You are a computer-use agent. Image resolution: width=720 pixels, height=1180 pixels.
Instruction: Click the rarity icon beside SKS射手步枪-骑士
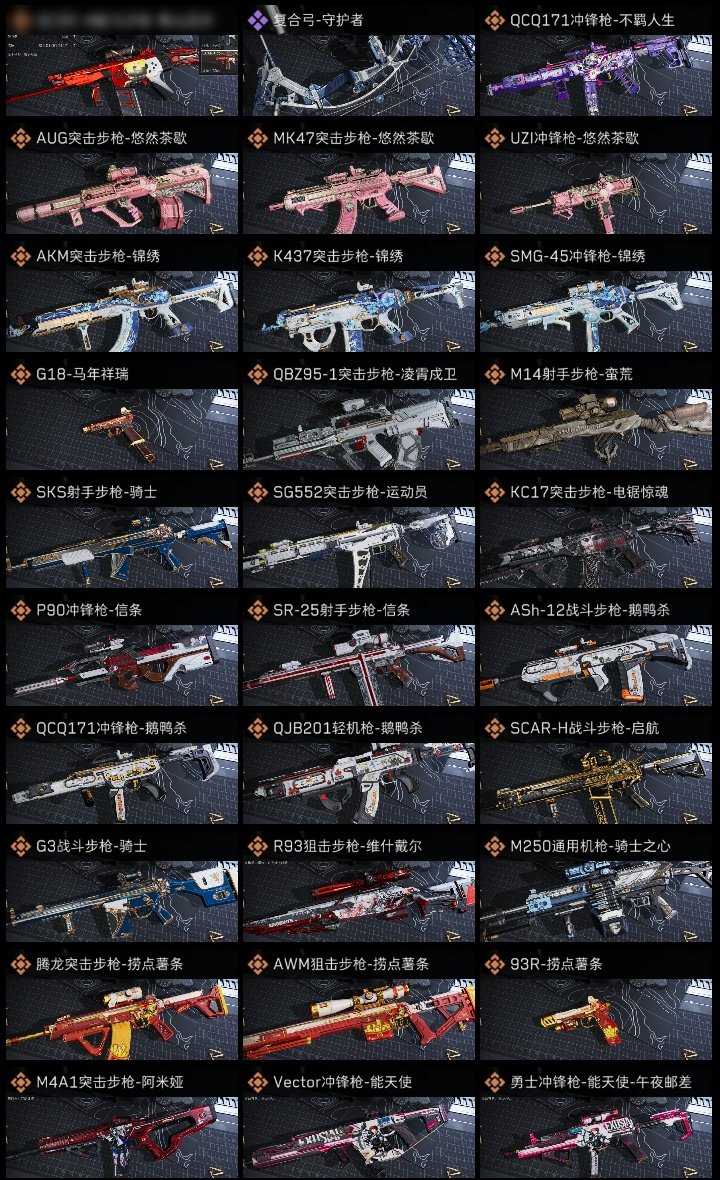pos(20,492)
